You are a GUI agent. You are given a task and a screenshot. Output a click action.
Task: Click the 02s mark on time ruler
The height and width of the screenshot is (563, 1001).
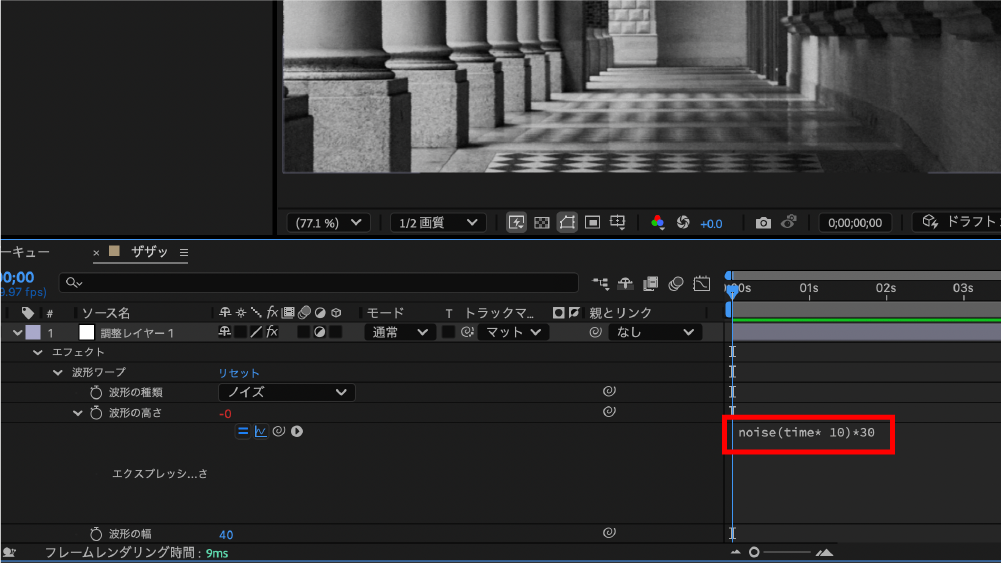pos(885,289)
